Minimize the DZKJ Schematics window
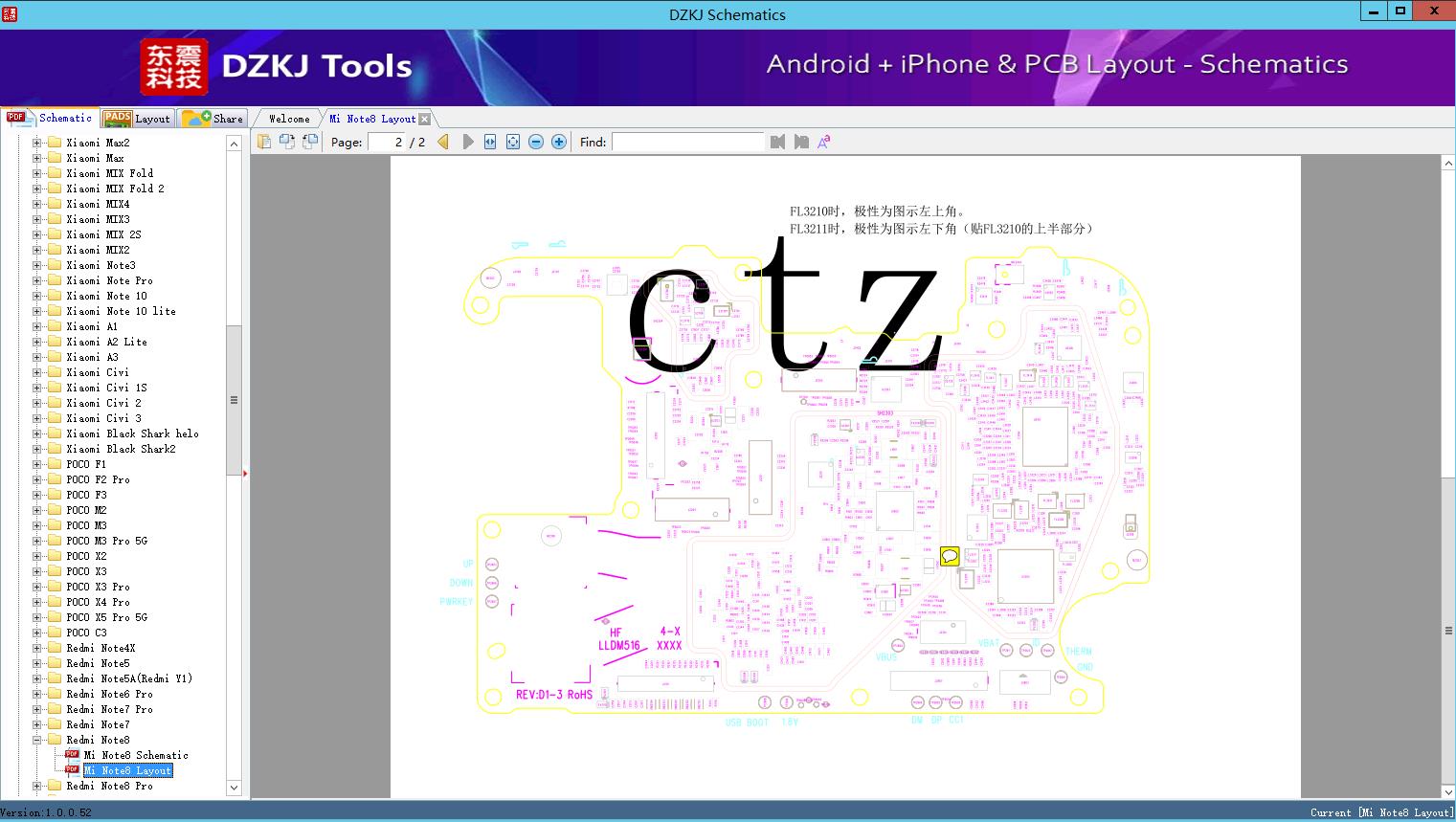This screenshot has width=1456, height=822. 1373,11
